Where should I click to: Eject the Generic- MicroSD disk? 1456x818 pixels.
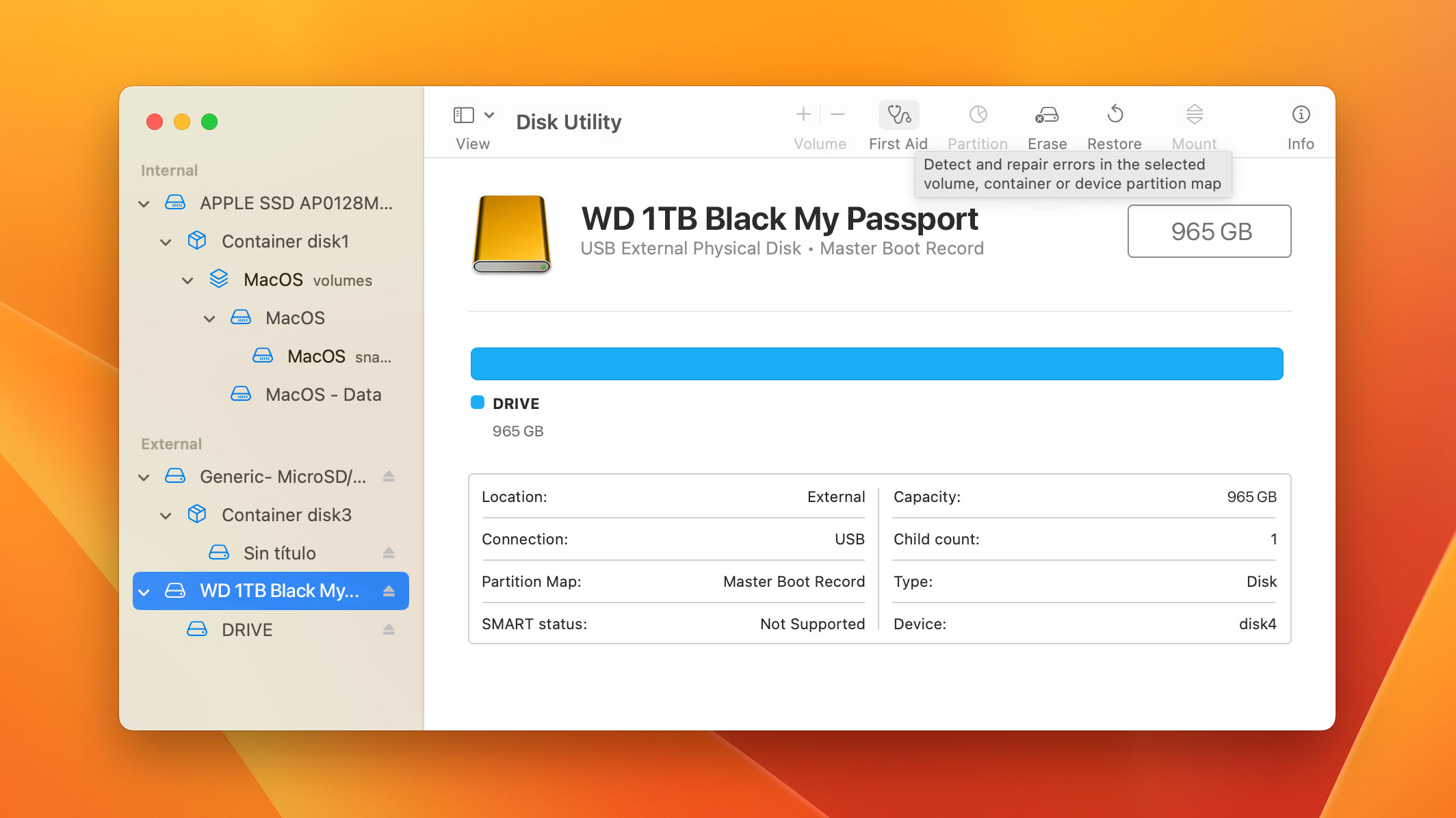point(389,476)
